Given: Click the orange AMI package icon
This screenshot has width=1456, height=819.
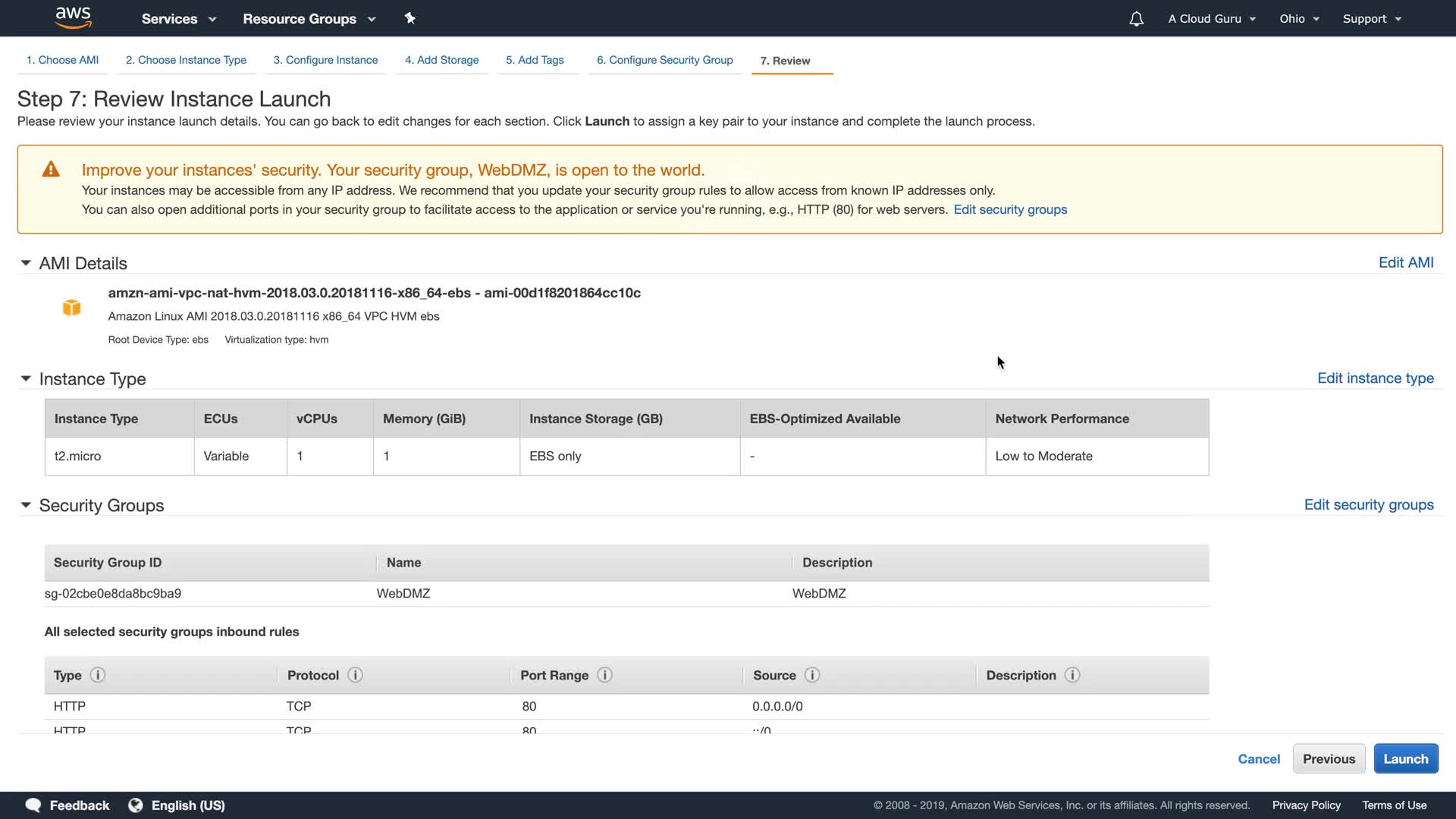Looking at the screenshot, I should (71, 307).
